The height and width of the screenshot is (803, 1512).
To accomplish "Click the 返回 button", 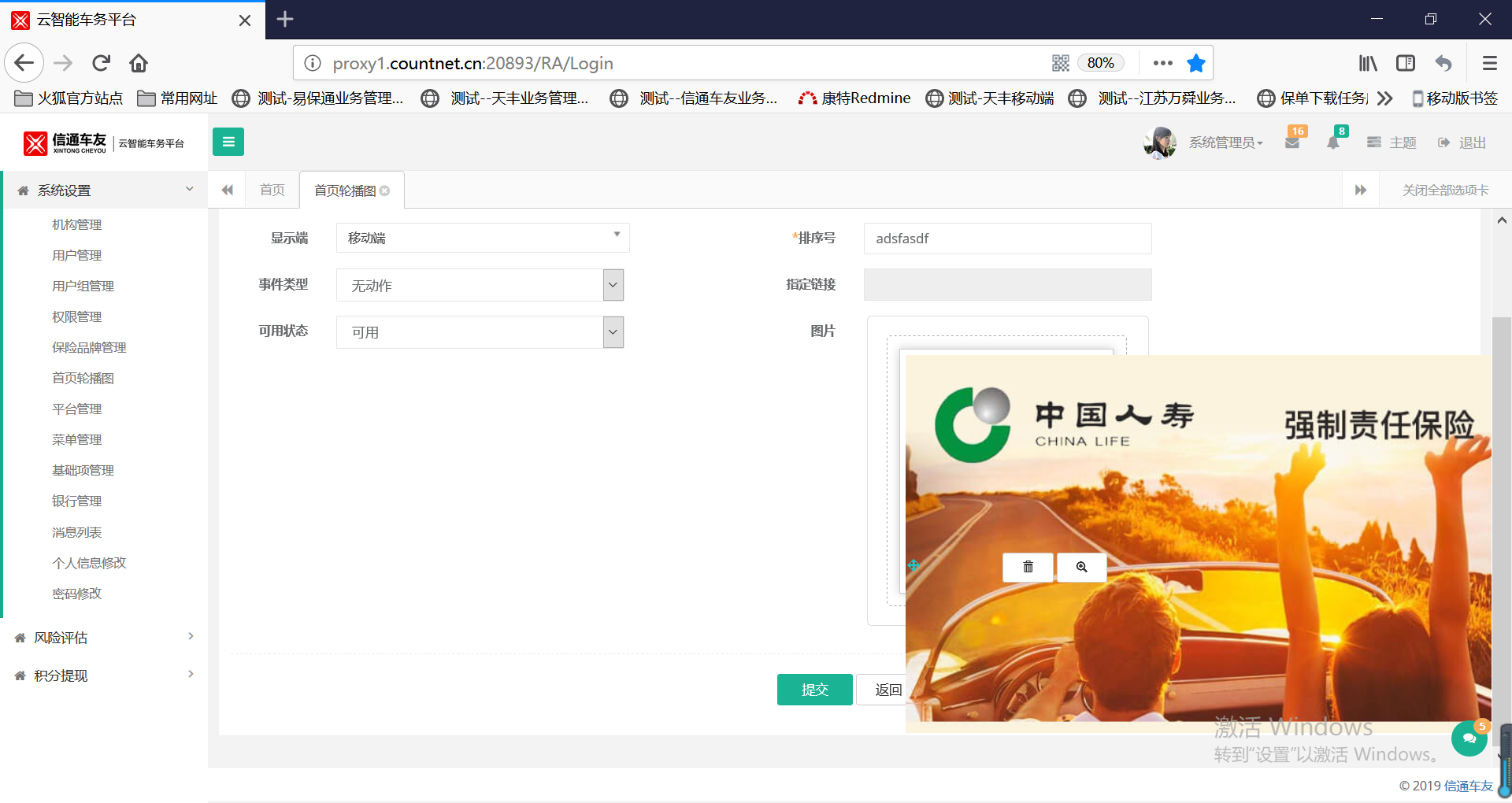I will (882, 690).
